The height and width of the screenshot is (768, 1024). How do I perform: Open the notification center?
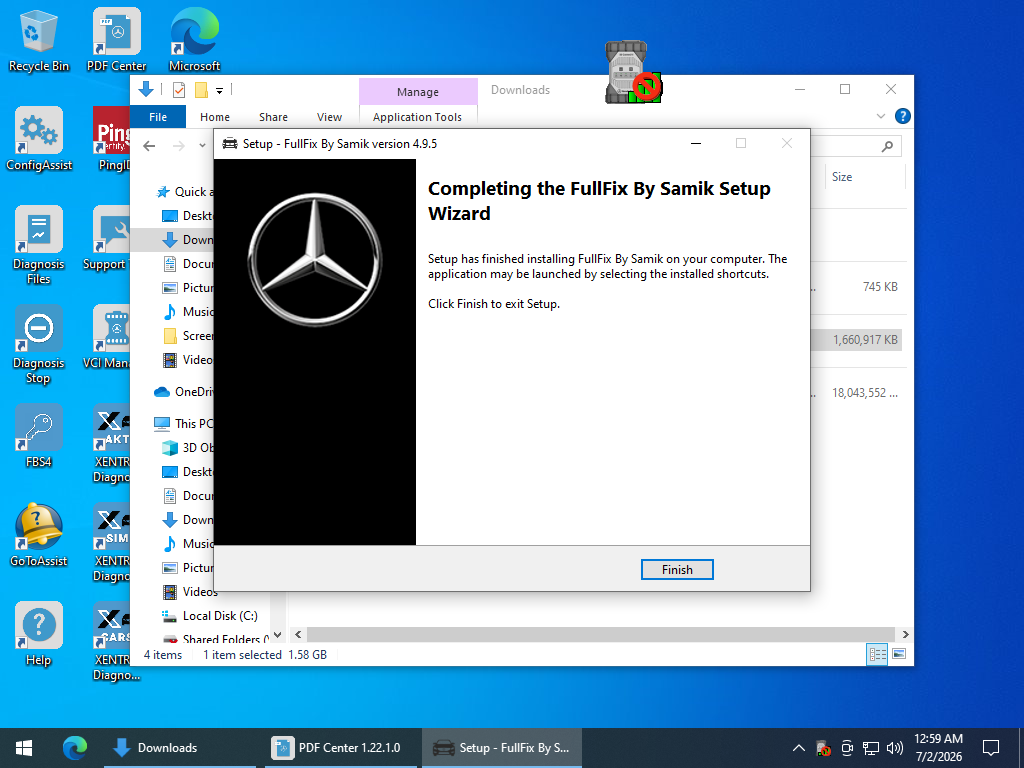991,748
